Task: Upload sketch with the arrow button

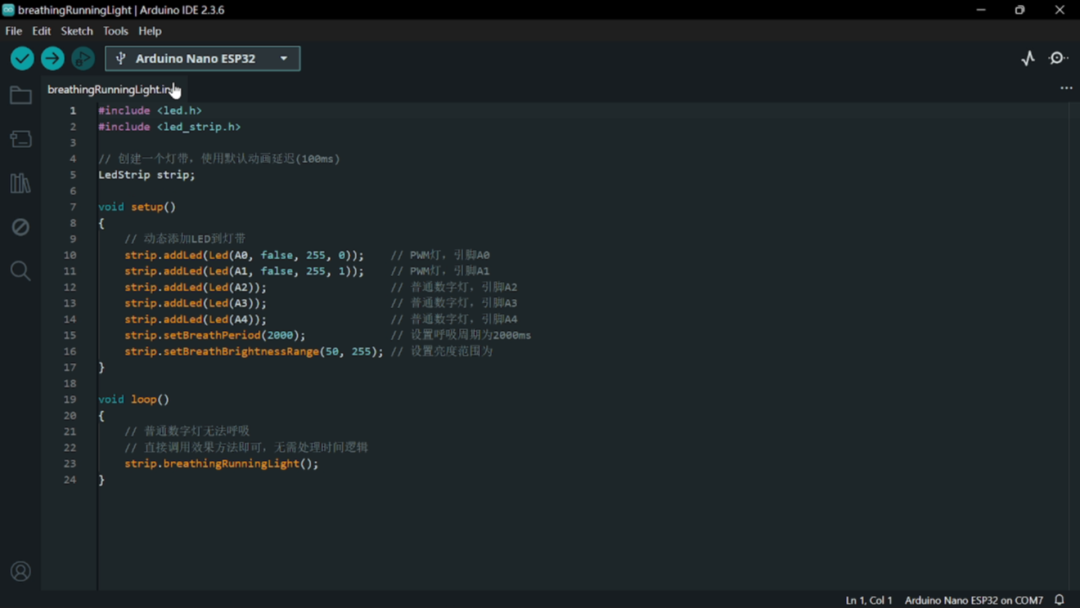Action: point(52,59)
